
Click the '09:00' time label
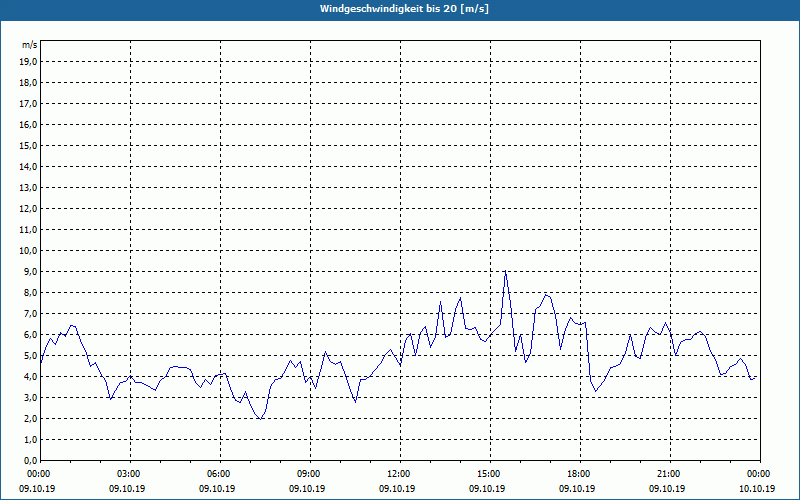point(310,474)
